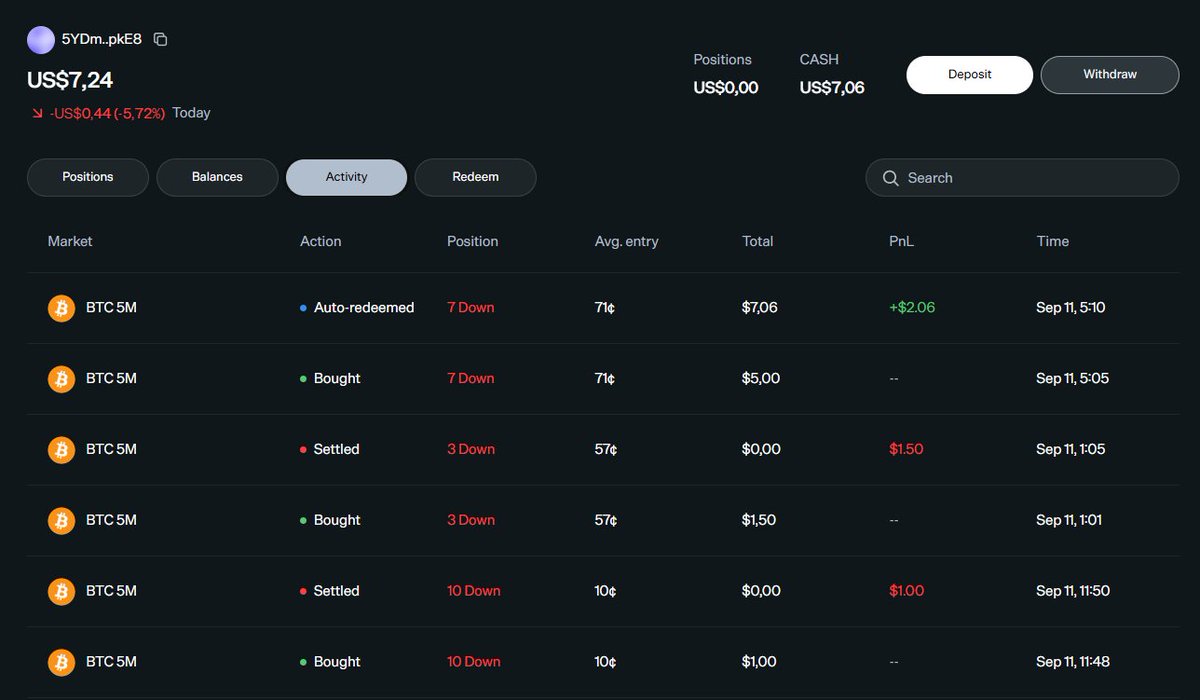Focus the Search input field

click(1022, 178)
